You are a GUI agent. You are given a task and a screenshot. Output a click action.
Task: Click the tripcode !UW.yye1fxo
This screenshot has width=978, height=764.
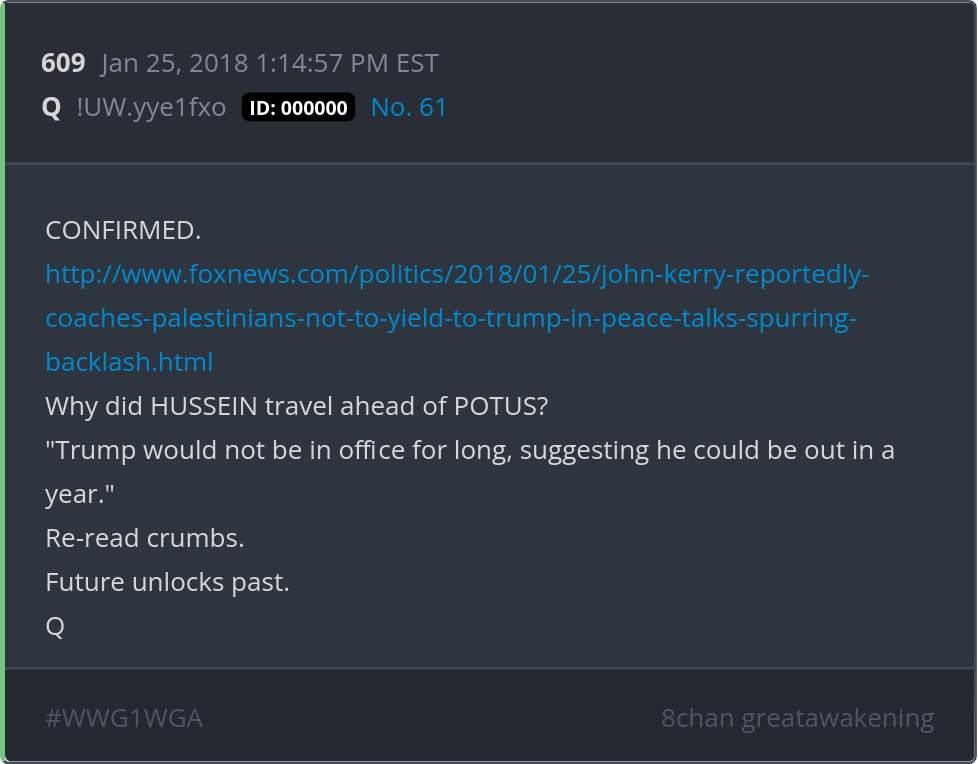pos(151,108)
